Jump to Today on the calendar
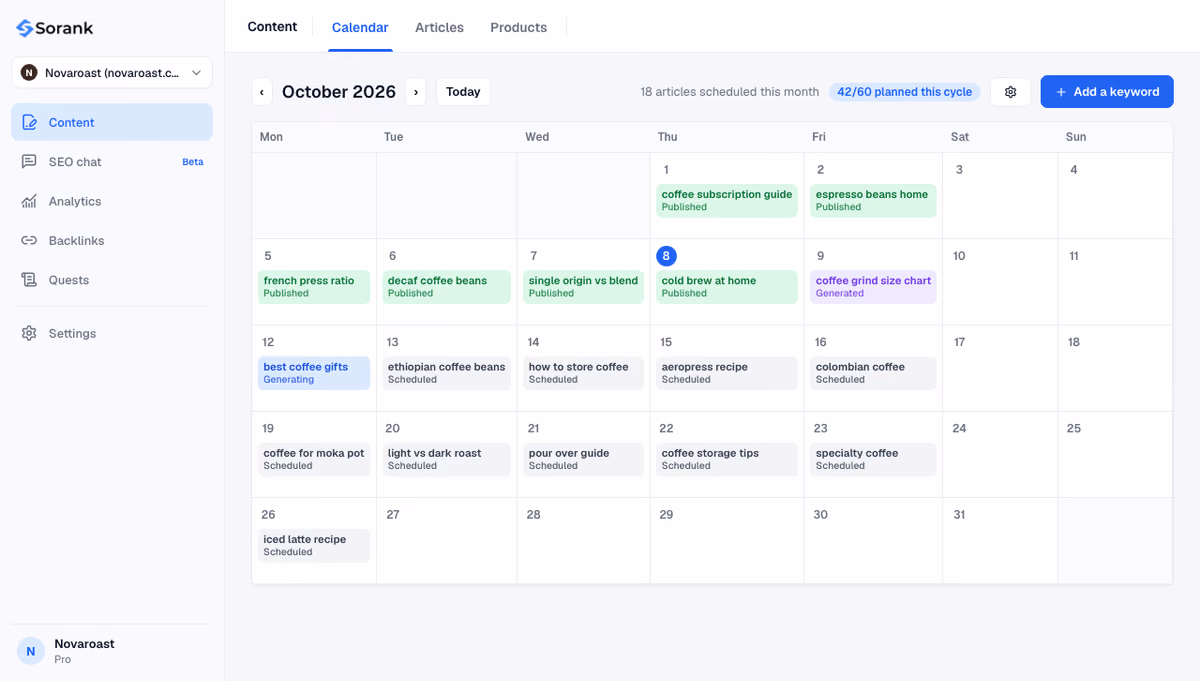Viewport: 1200px width, 681px height. tap(463, 92)
